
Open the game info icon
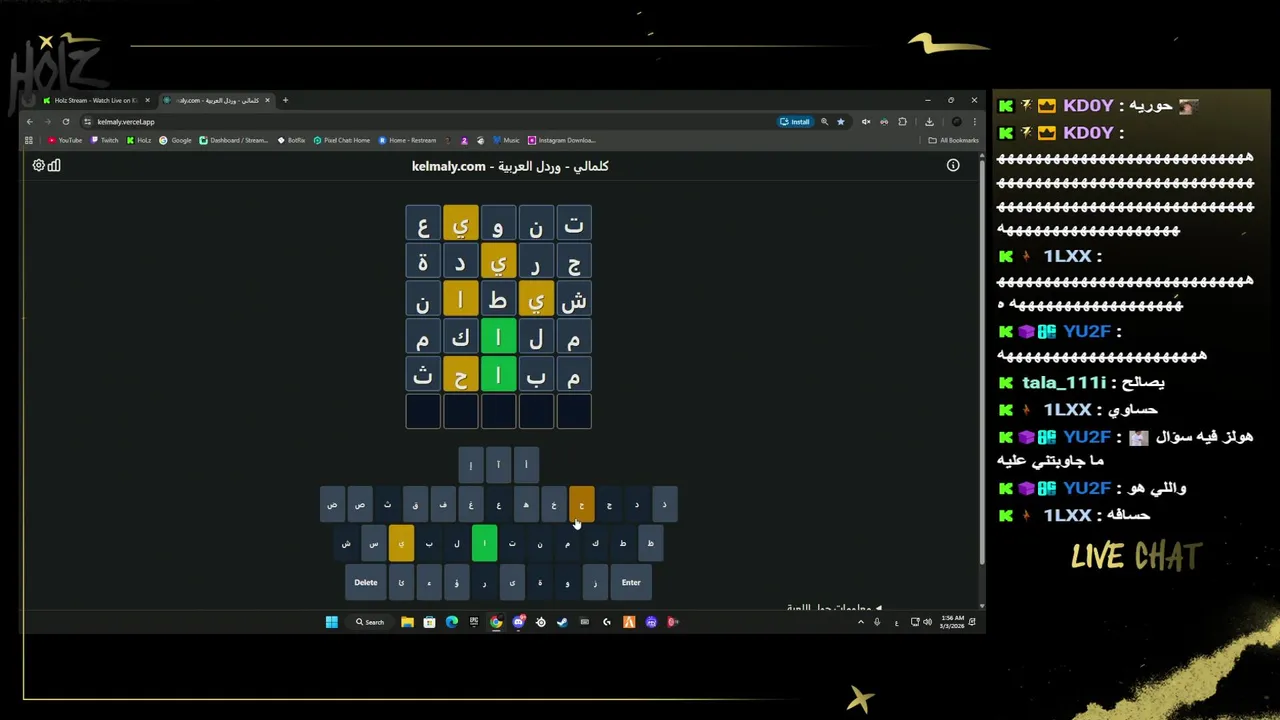953,166
